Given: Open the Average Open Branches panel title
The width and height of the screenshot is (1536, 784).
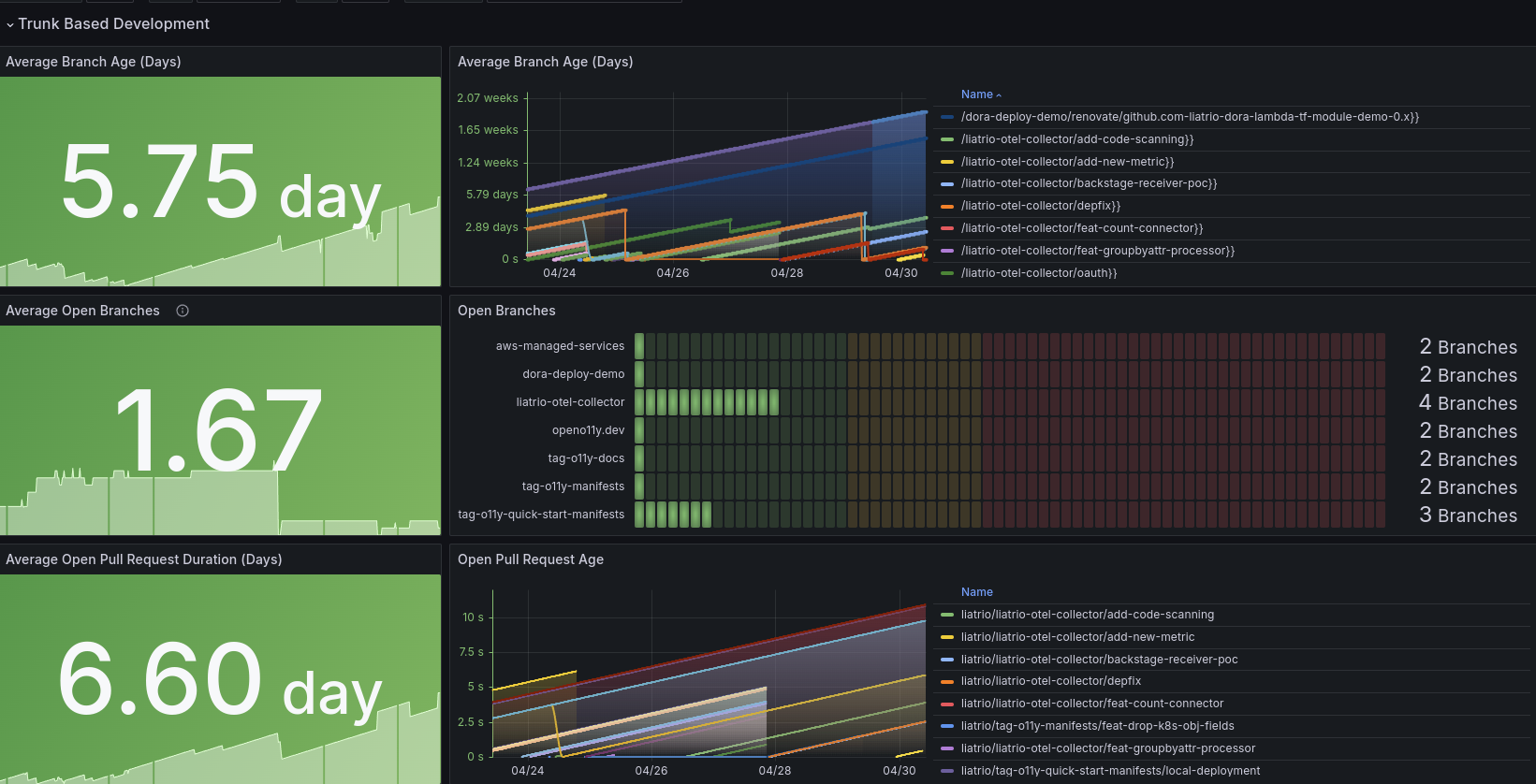Looking at the screenshot, I should tap(82, 311).
